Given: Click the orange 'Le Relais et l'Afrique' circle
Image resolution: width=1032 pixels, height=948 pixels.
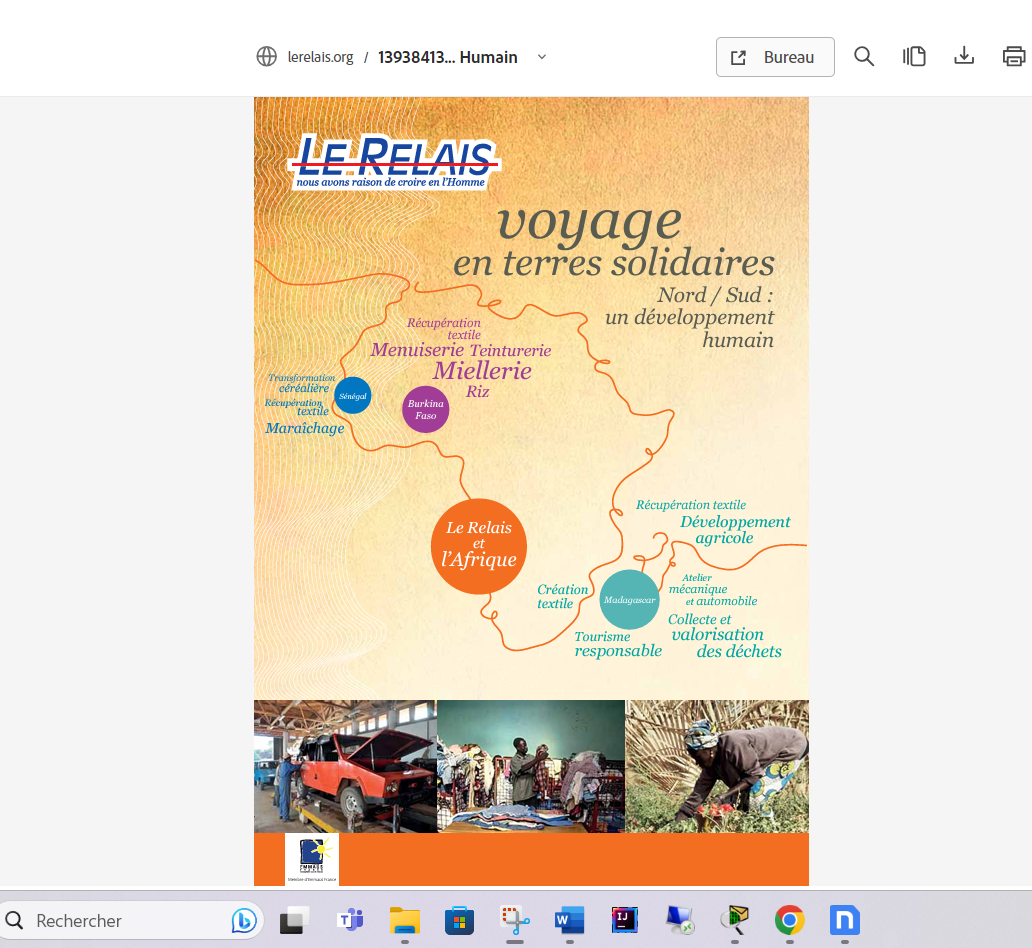Looking at the screenshot, I should [x=479, y=546].
